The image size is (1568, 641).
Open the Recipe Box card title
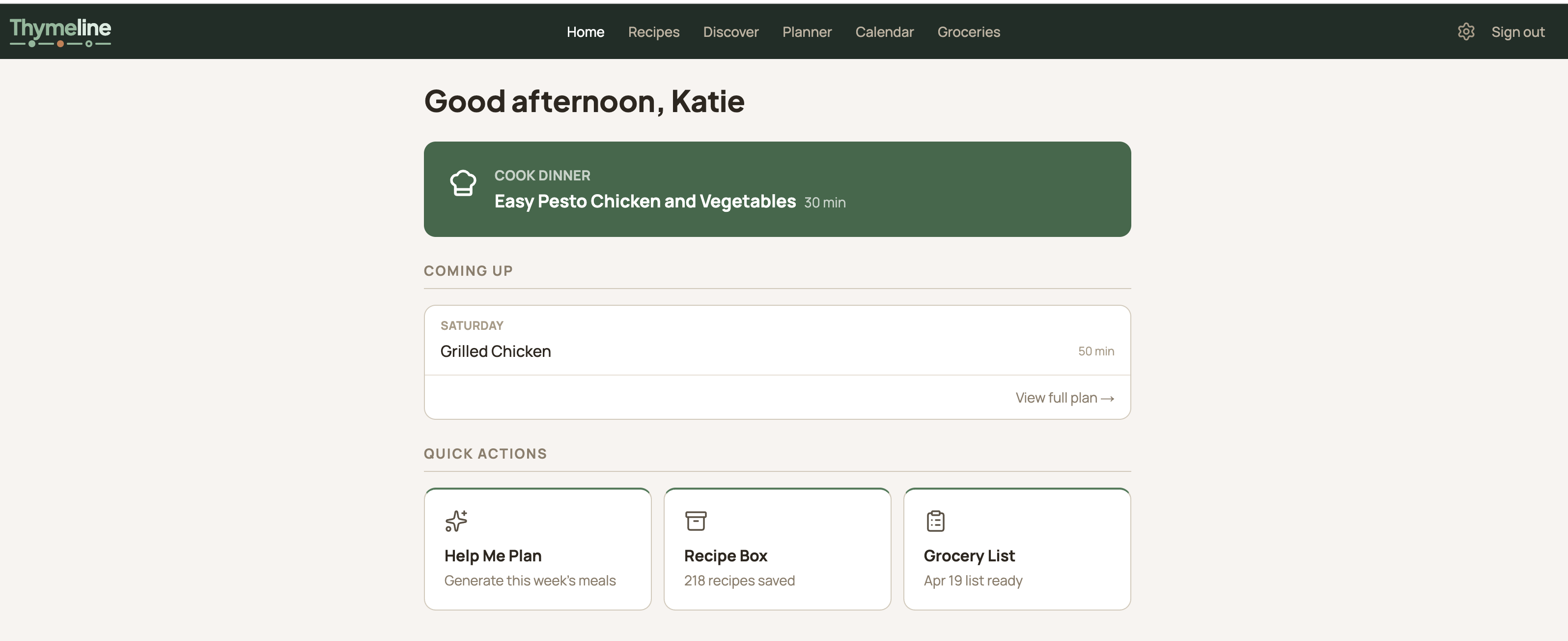726,555
